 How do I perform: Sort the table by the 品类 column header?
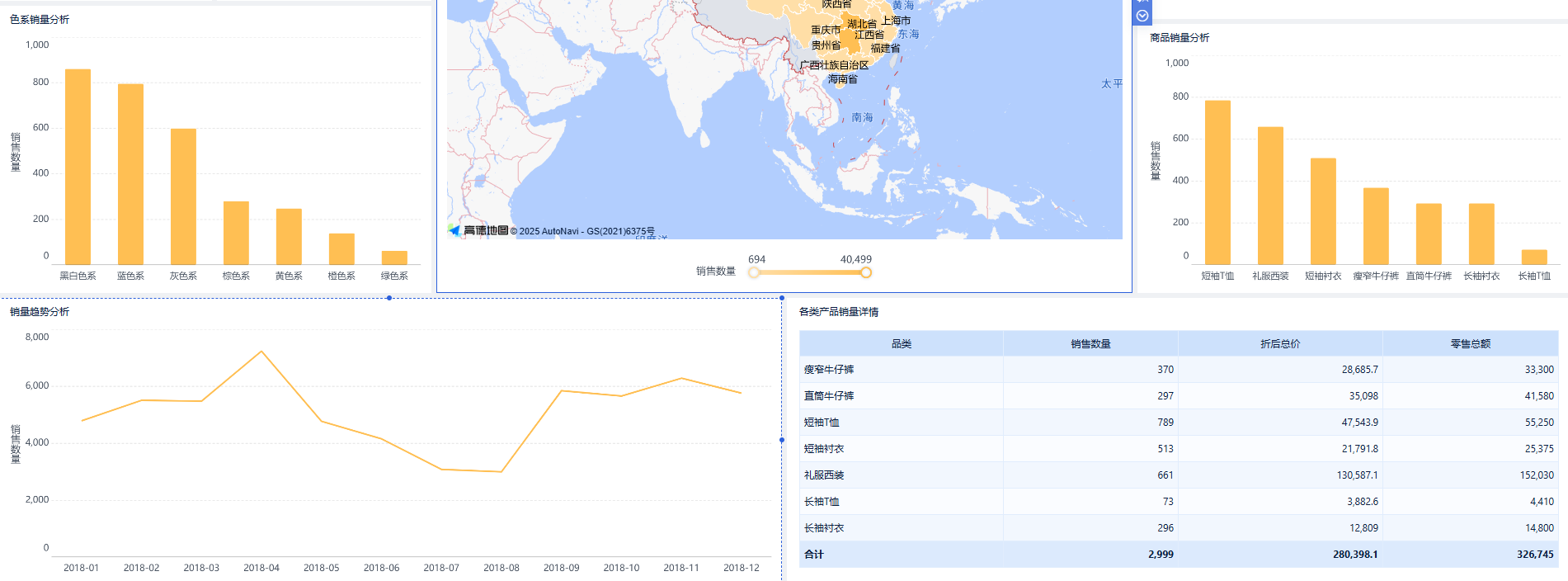[x=901, y=344]
